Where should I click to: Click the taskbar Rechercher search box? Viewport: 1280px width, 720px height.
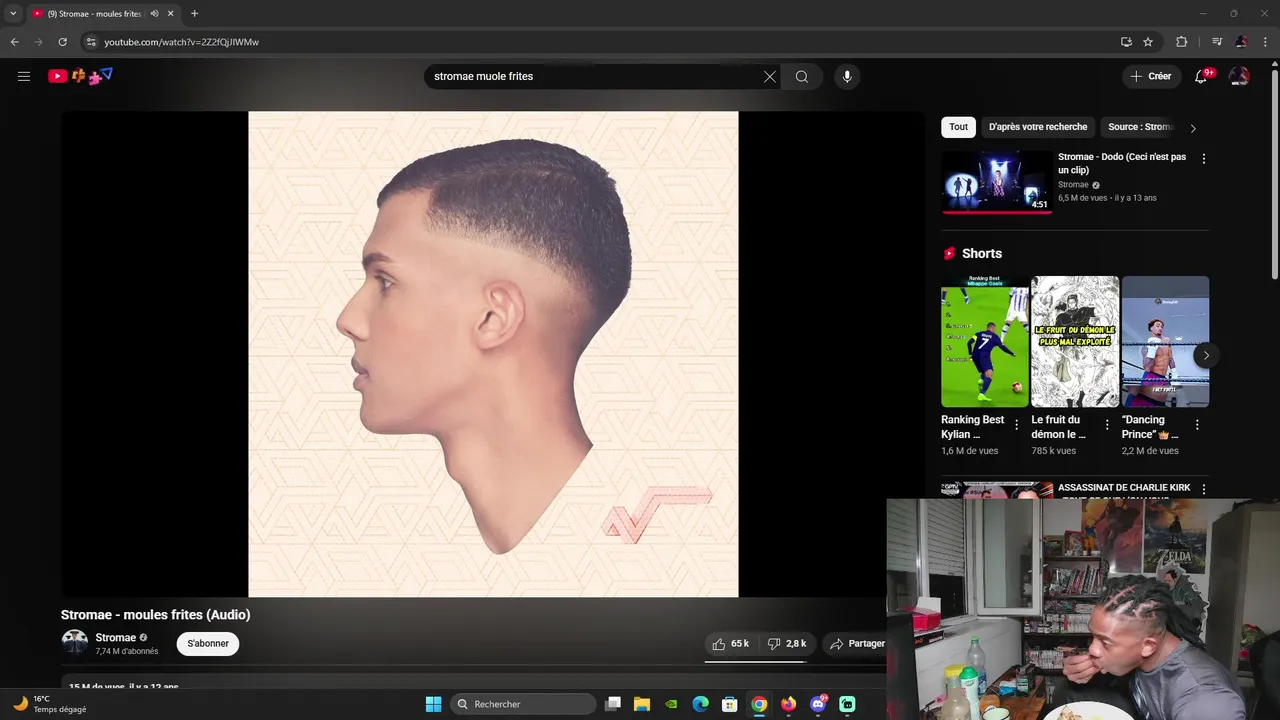(523, 704)
